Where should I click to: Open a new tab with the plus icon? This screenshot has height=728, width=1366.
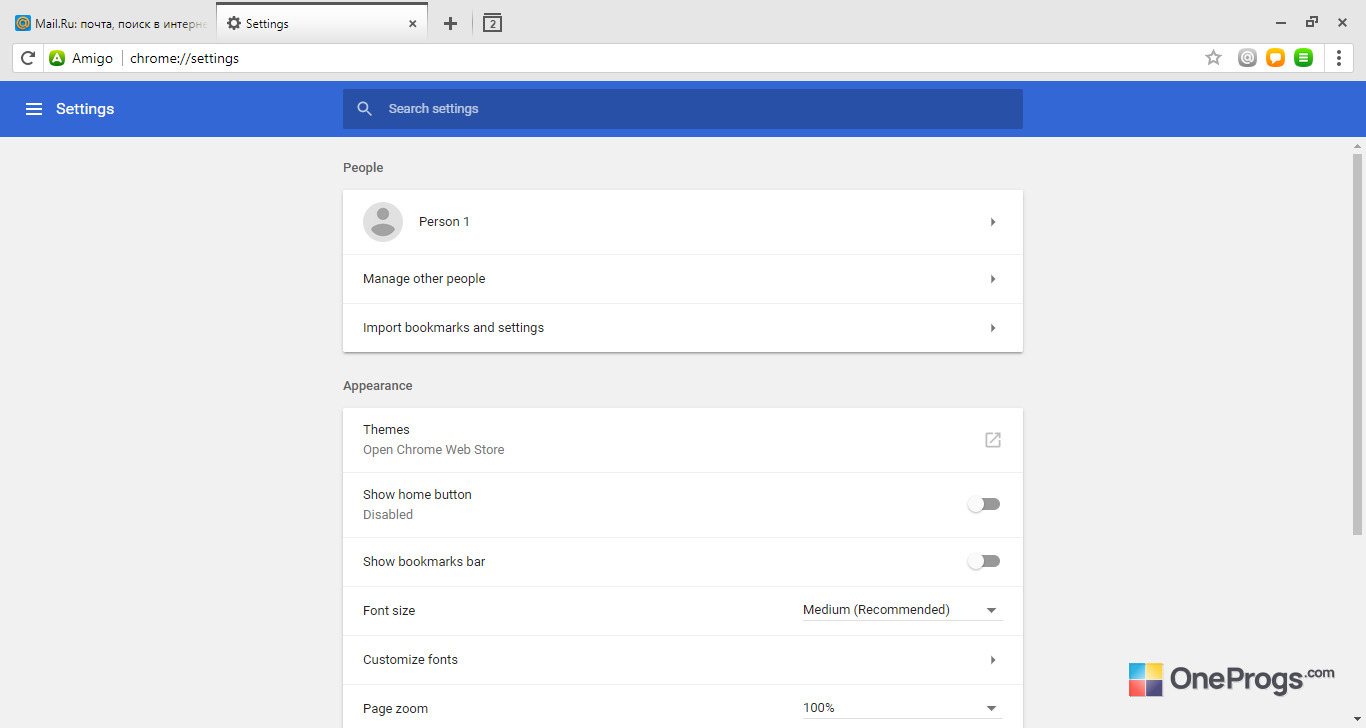tap(450, 23)
